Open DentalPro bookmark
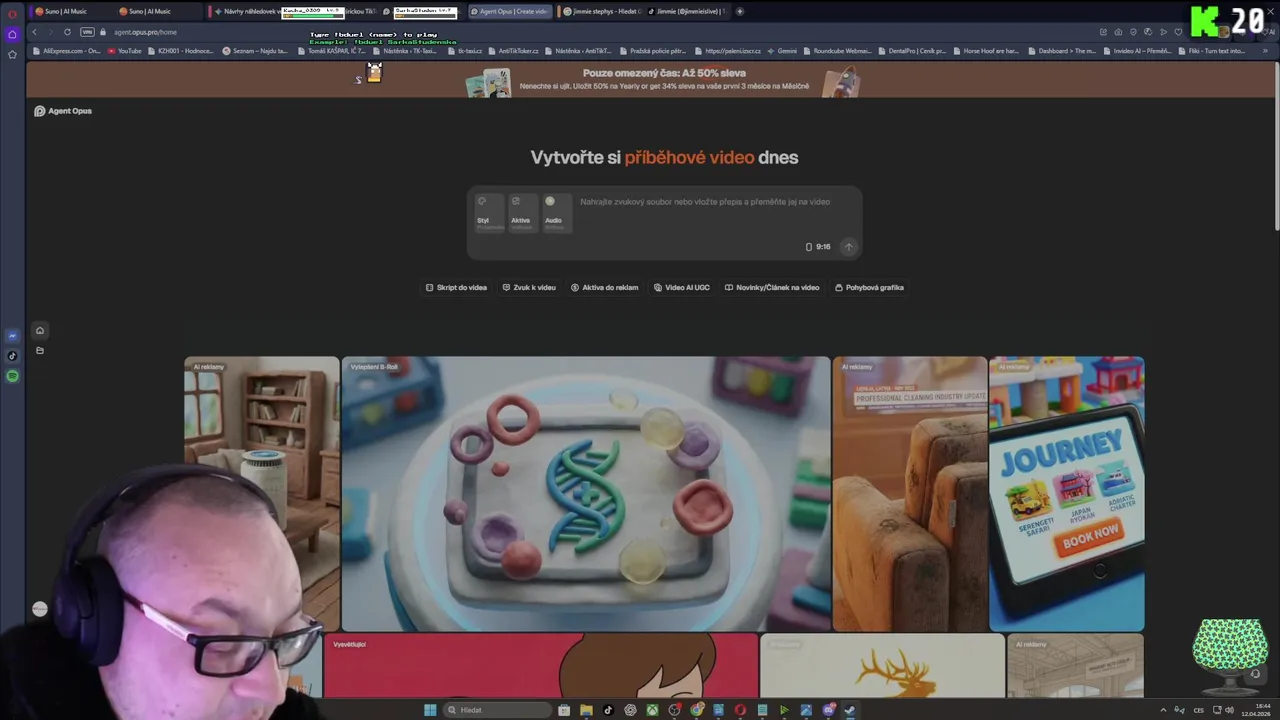The width and height of the screenshot is (1280, 720). click(913, 51)
